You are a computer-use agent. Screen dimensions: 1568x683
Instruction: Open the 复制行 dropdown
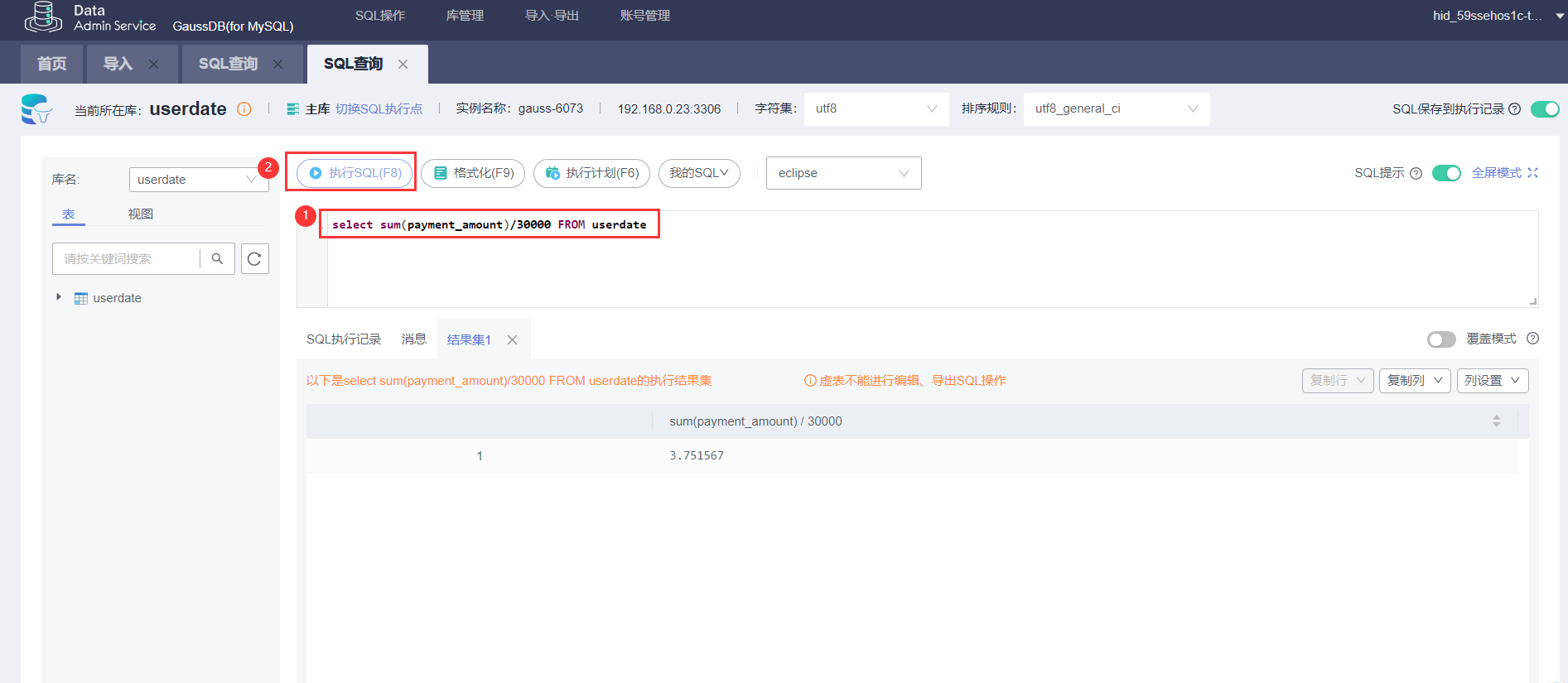pyautogui.click(x=1338, y=381)
